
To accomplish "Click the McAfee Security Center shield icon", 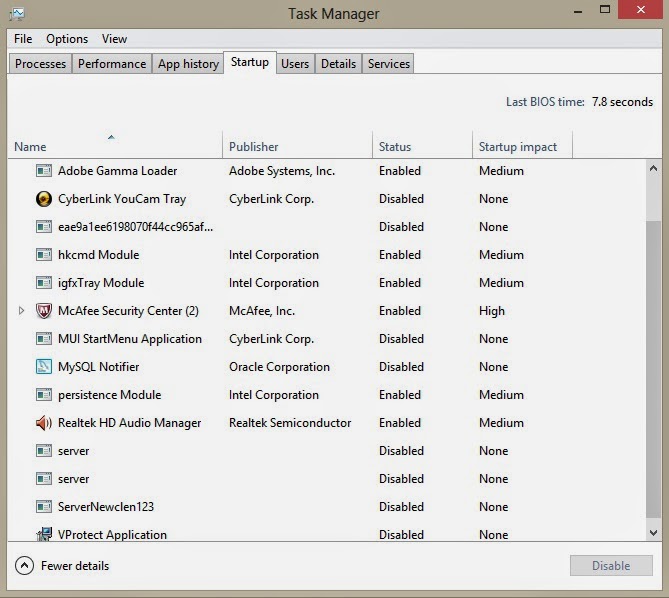I will pyautogui.click(x=44, y=311).
